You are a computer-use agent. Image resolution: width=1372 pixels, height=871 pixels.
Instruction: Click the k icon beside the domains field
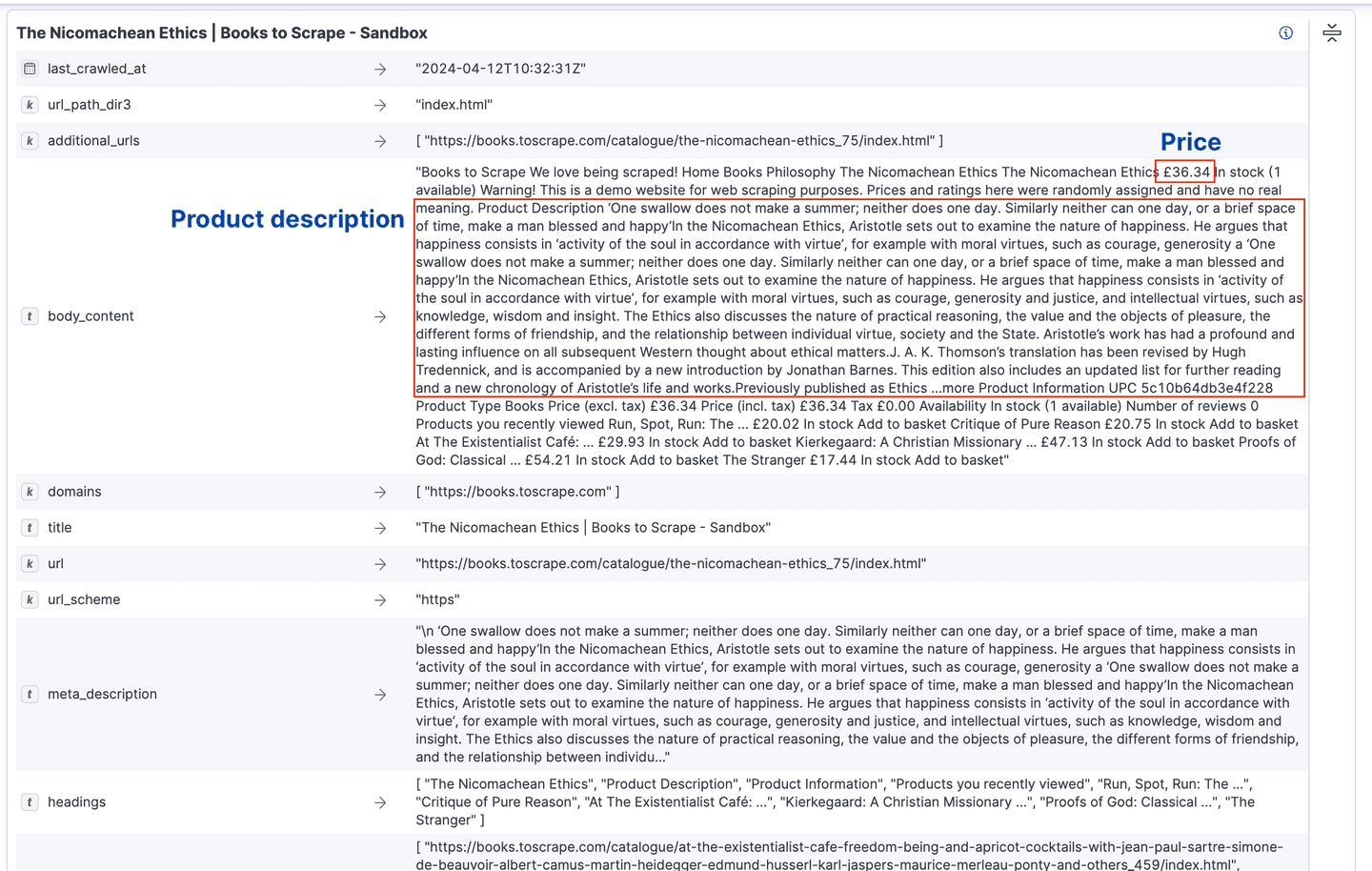coord(30,491)
